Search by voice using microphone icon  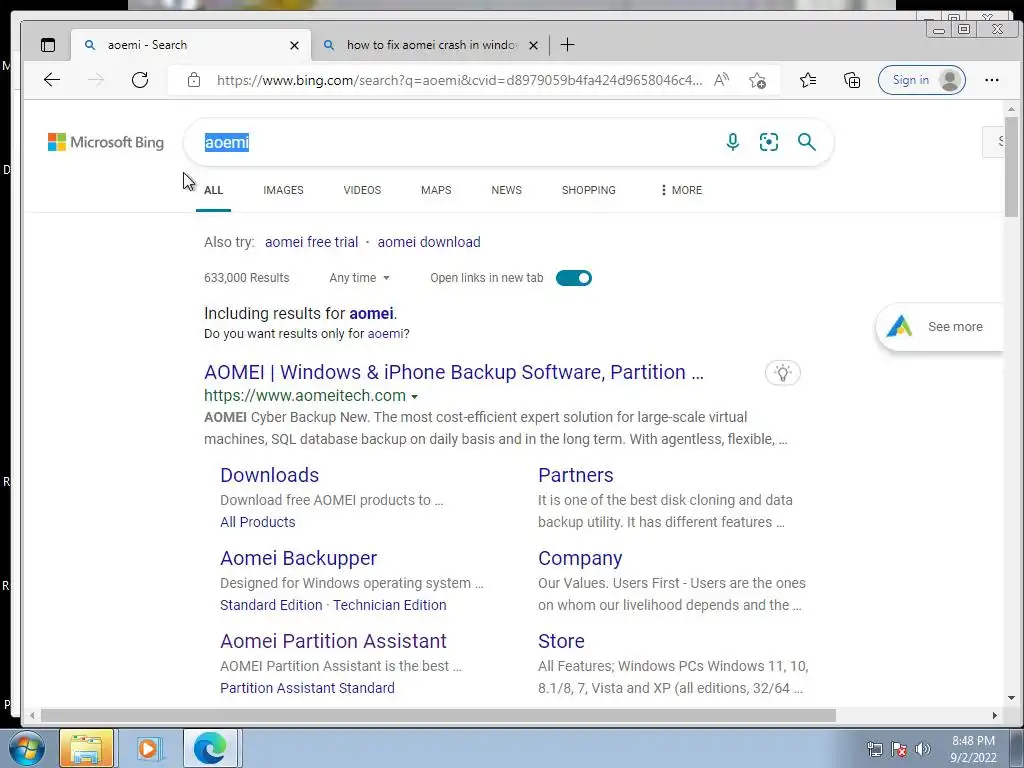733,142
